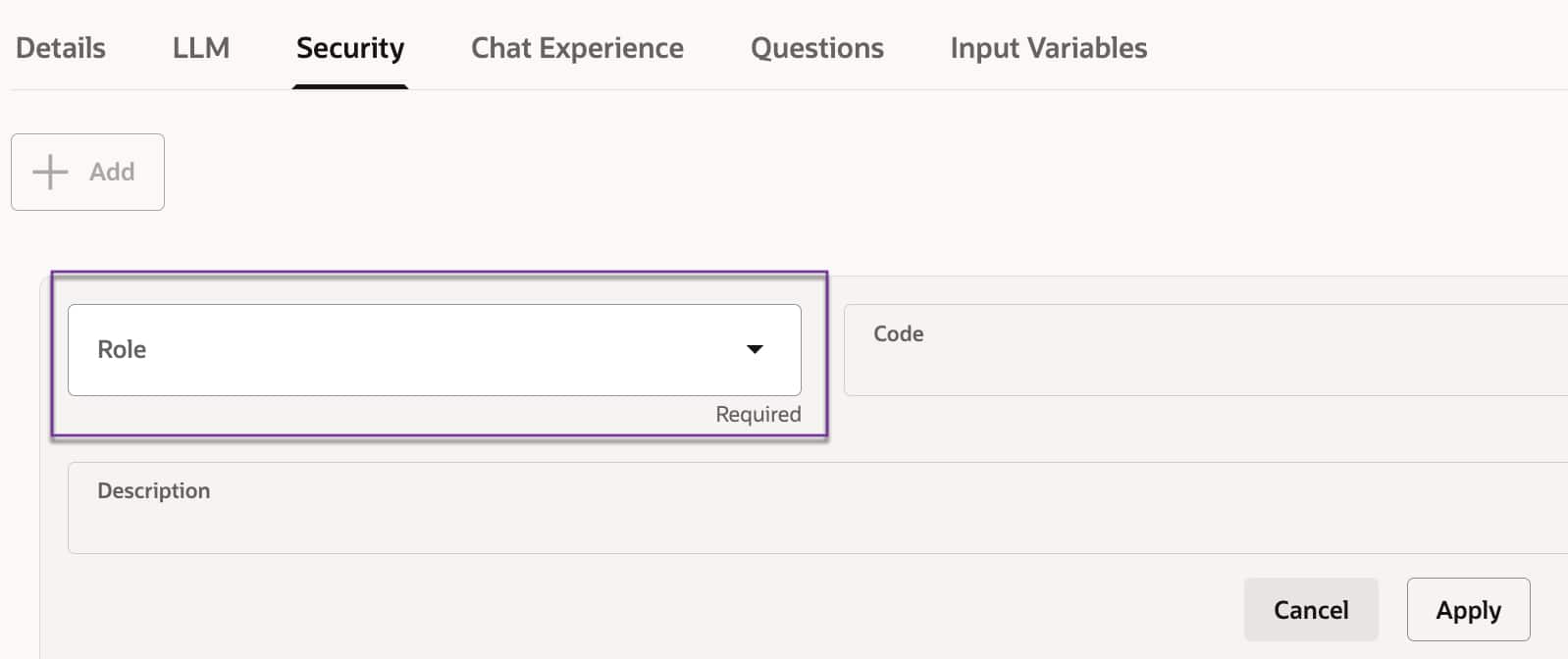Switch to the Details tab
Image resolution: width=1568 pixels, height=659 pixels.
[61, 48]
